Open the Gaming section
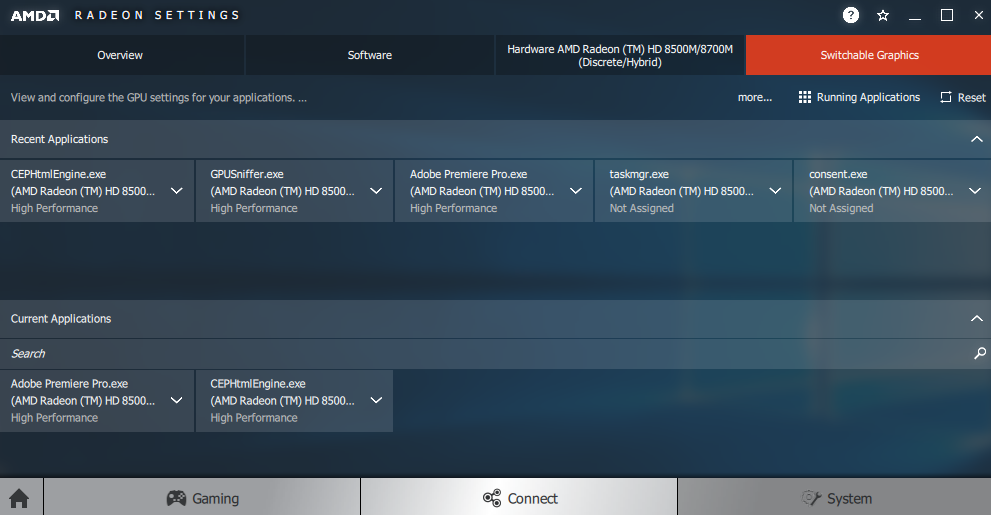991x515 pixels. (x=202, y=498)
